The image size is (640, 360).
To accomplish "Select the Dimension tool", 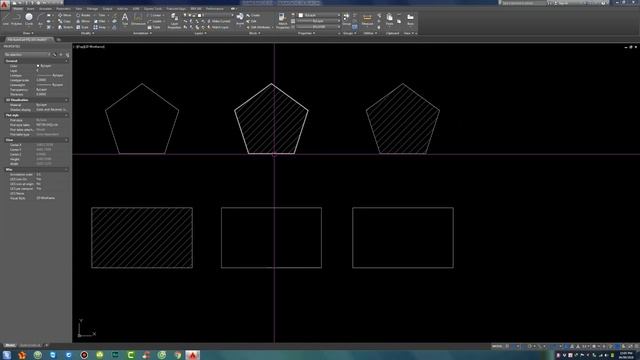I will click(x=138, y=19).
